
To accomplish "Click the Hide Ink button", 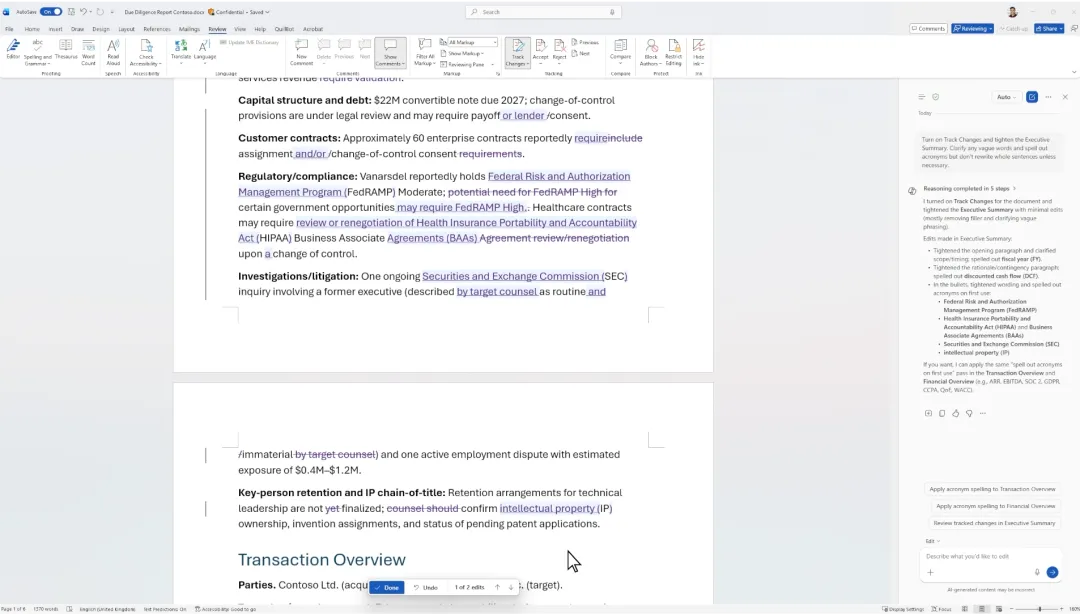I will 698,50.
